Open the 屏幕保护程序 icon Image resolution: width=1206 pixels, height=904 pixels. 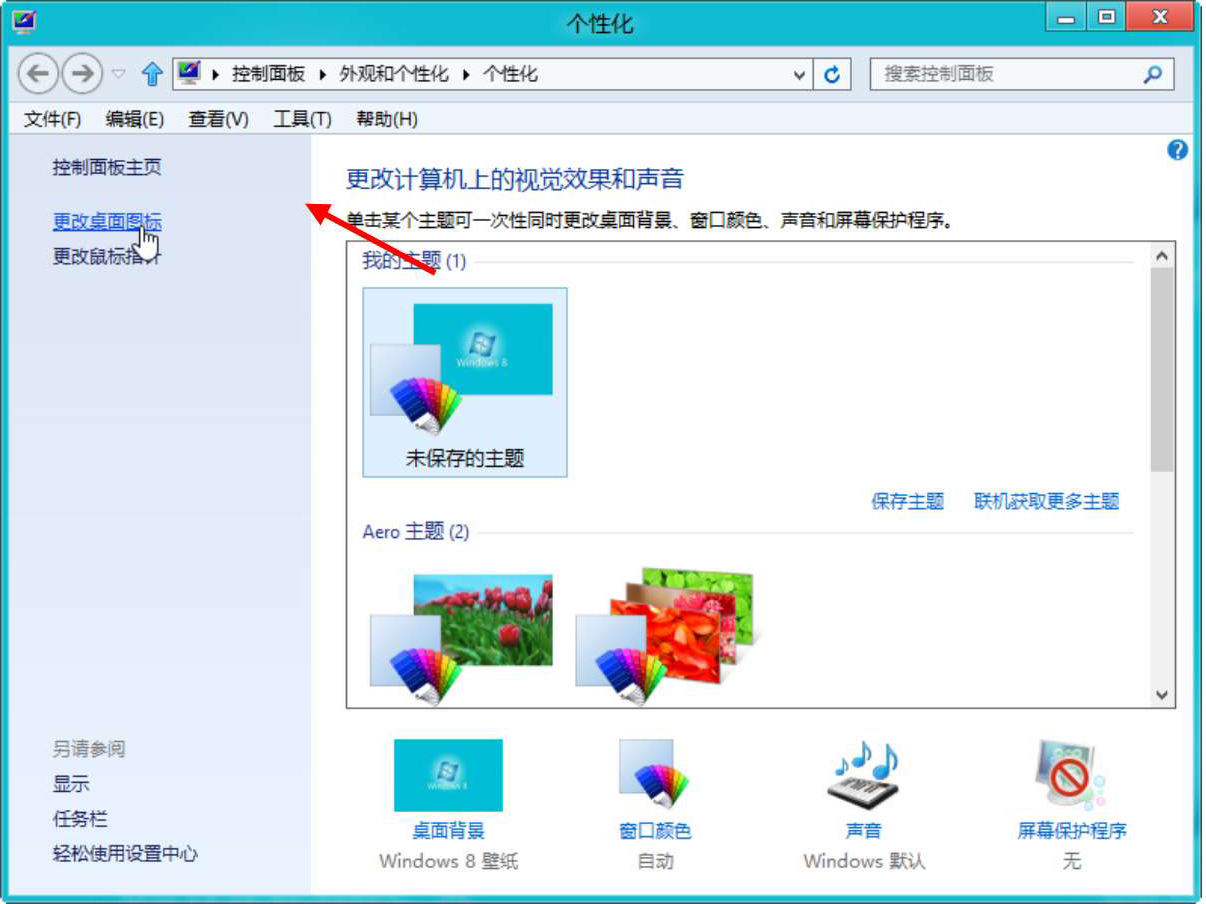pyautogui.click(x=1071, y=776)
